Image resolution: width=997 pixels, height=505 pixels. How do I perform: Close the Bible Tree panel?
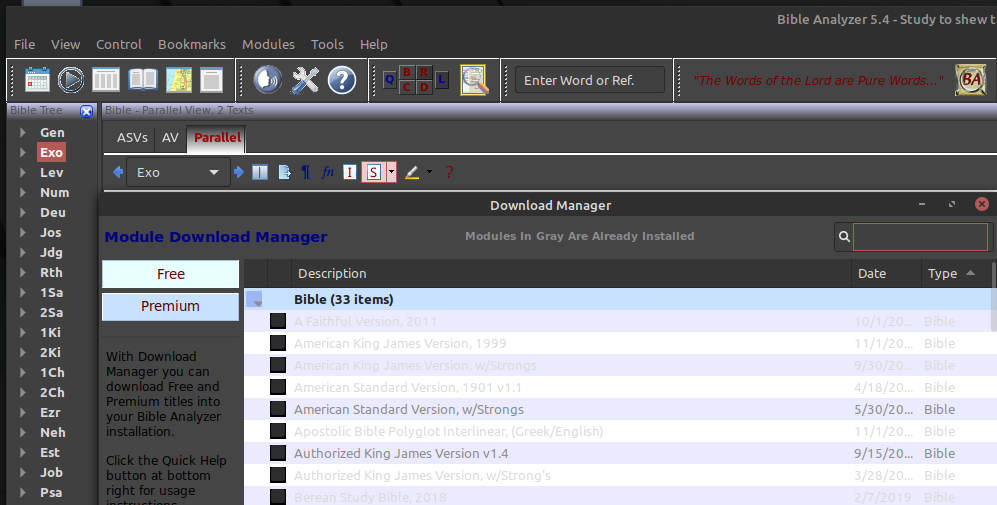pyautogui.click(x=86, y=111)
